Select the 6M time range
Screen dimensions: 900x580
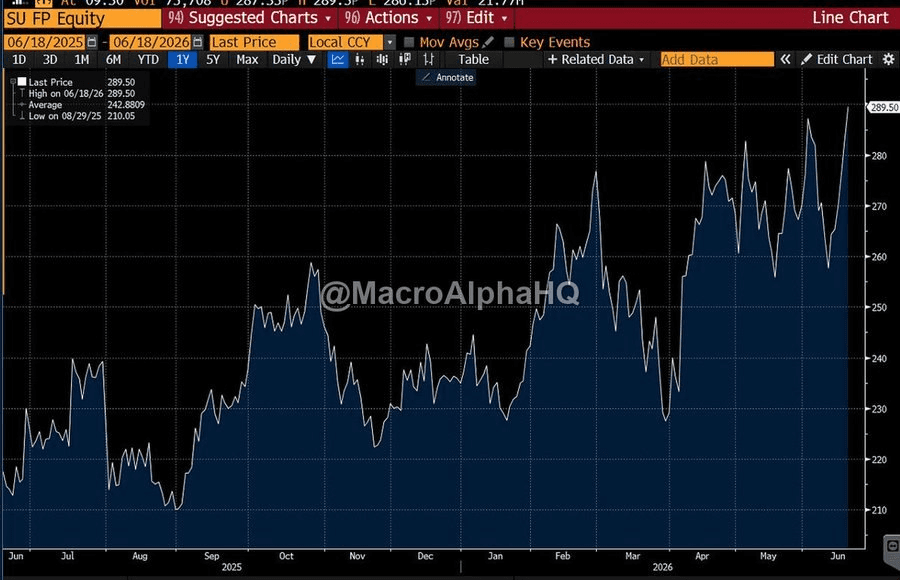point(113,59)
